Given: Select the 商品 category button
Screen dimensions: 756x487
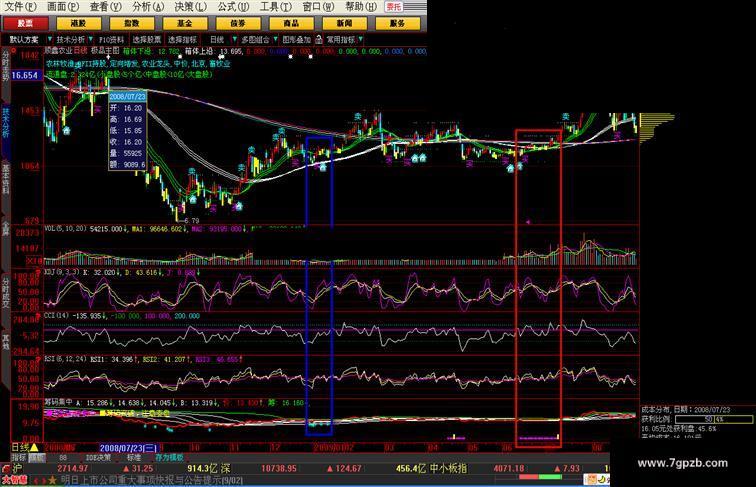Looking at the screenshot, I should pos(291,23).
